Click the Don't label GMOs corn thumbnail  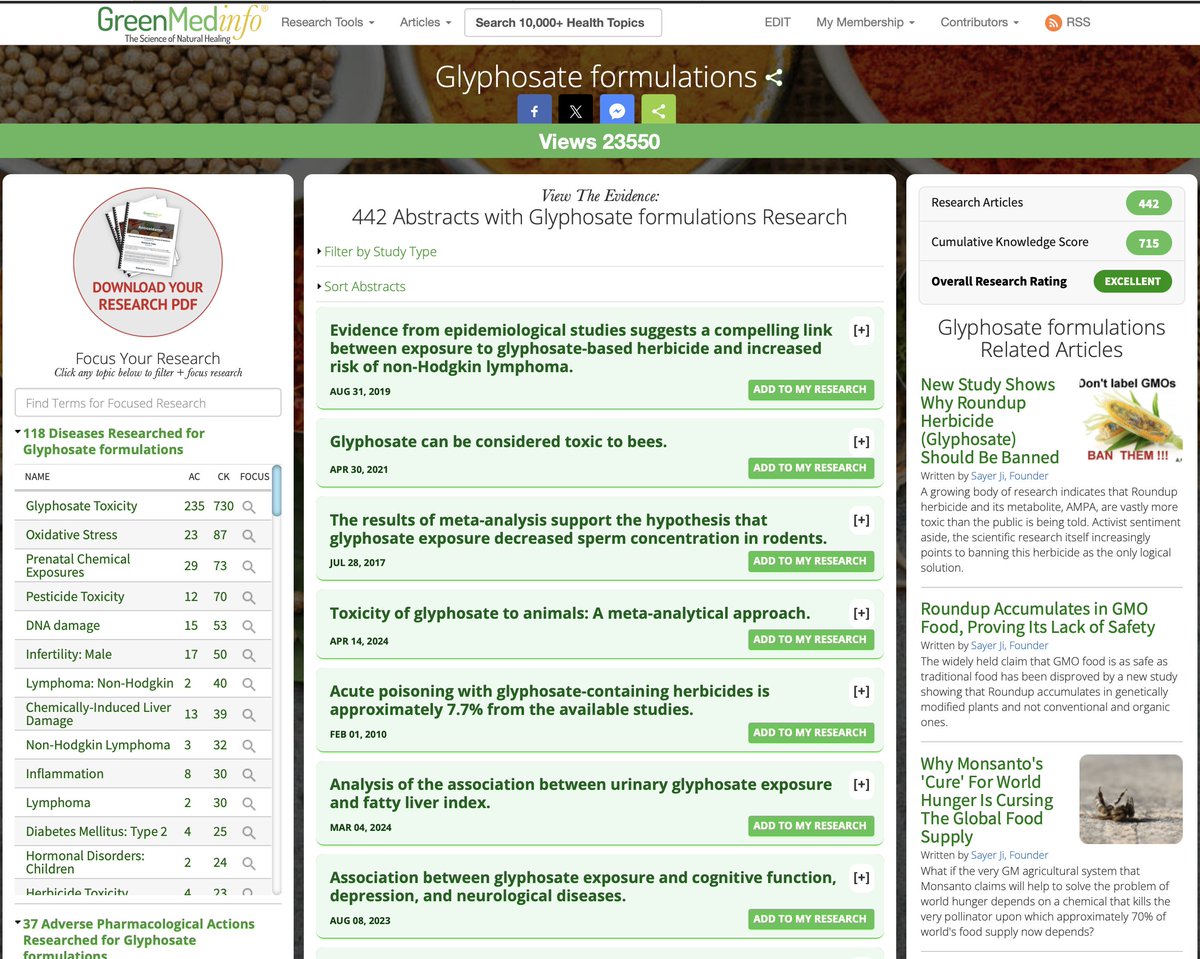[x=1131, y=420]
